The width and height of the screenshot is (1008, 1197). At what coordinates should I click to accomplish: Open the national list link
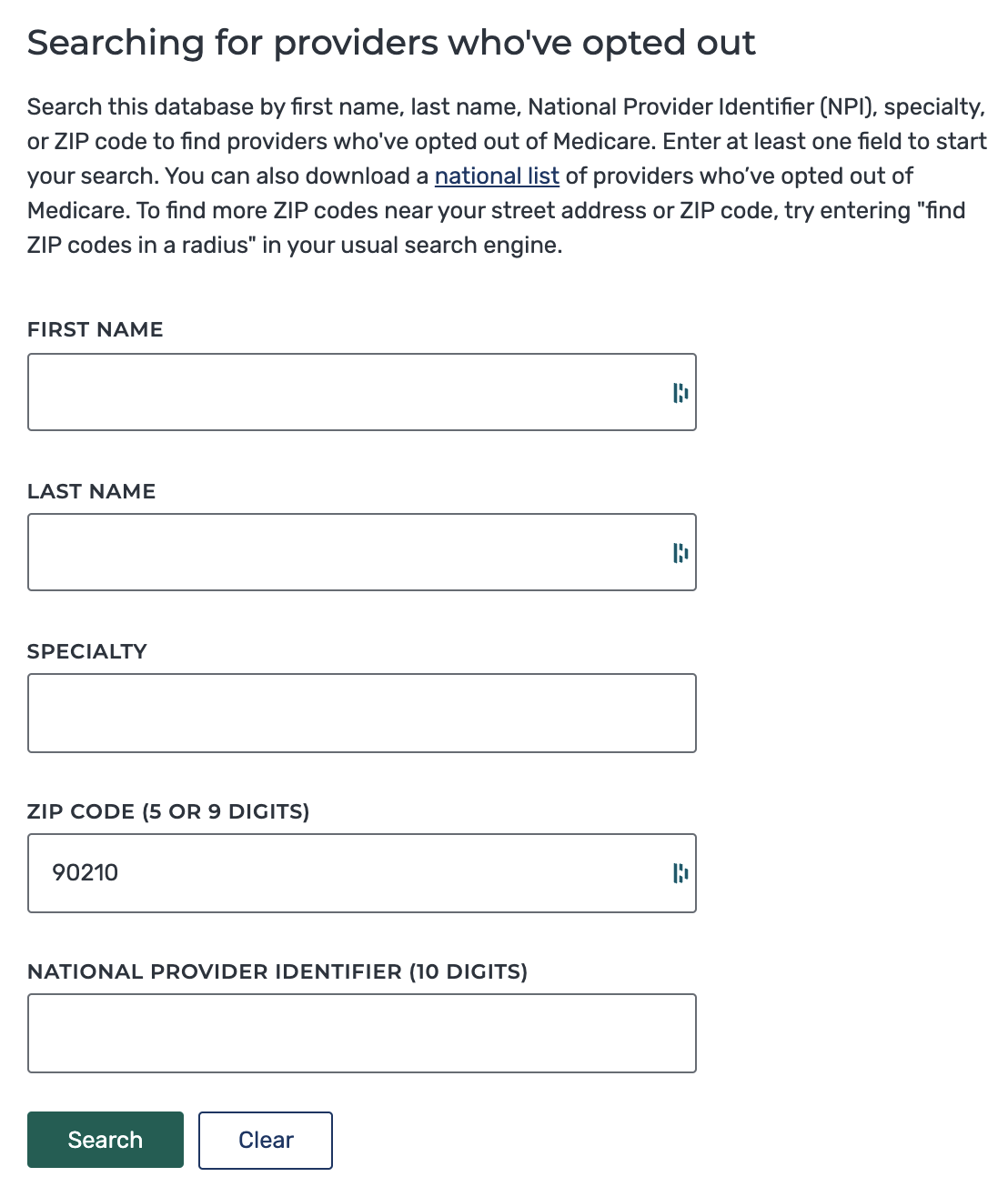tap(497, 176)
